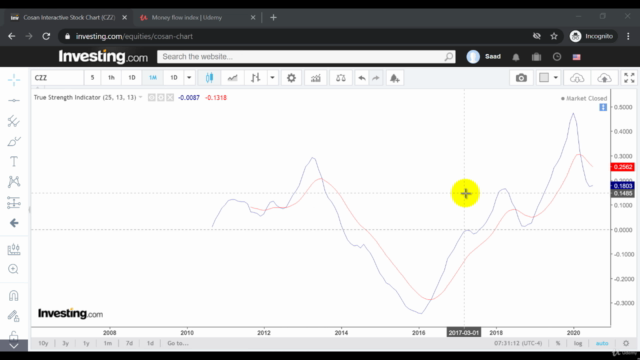Image resolution: width=640 pixels, height=360 pixels.
Task: Click the blue pane control icon under Market Closed
Action: click(603, 107)
